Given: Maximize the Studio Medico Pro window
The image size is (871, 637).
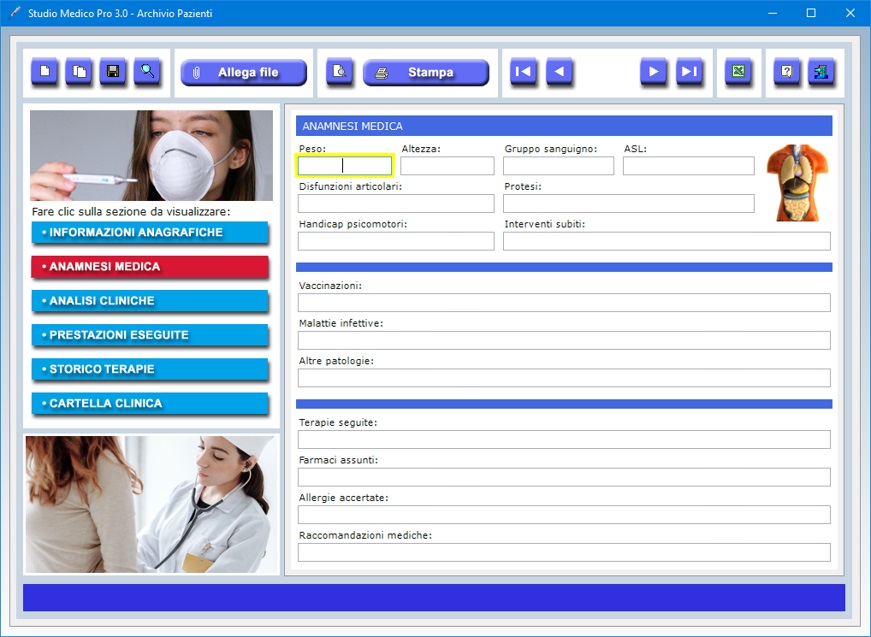Looking at the screenshot, I should pos(811,13).
